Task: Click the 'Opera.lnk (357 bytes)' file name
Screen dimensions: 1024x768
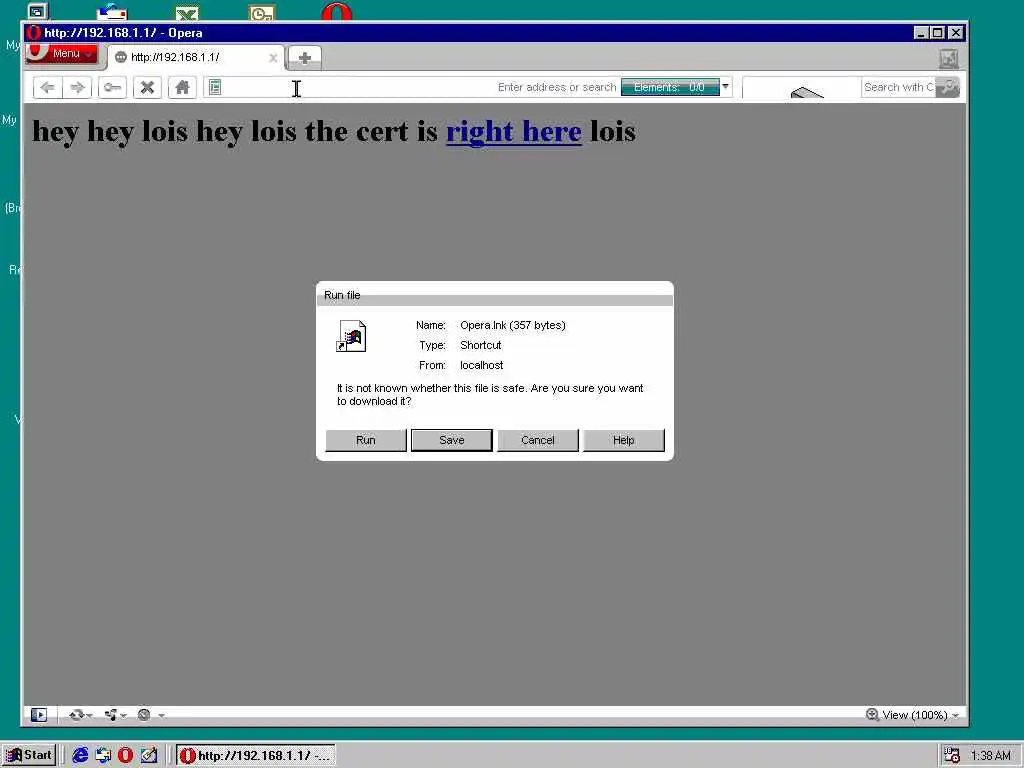Action: click(x=513, y=325)
